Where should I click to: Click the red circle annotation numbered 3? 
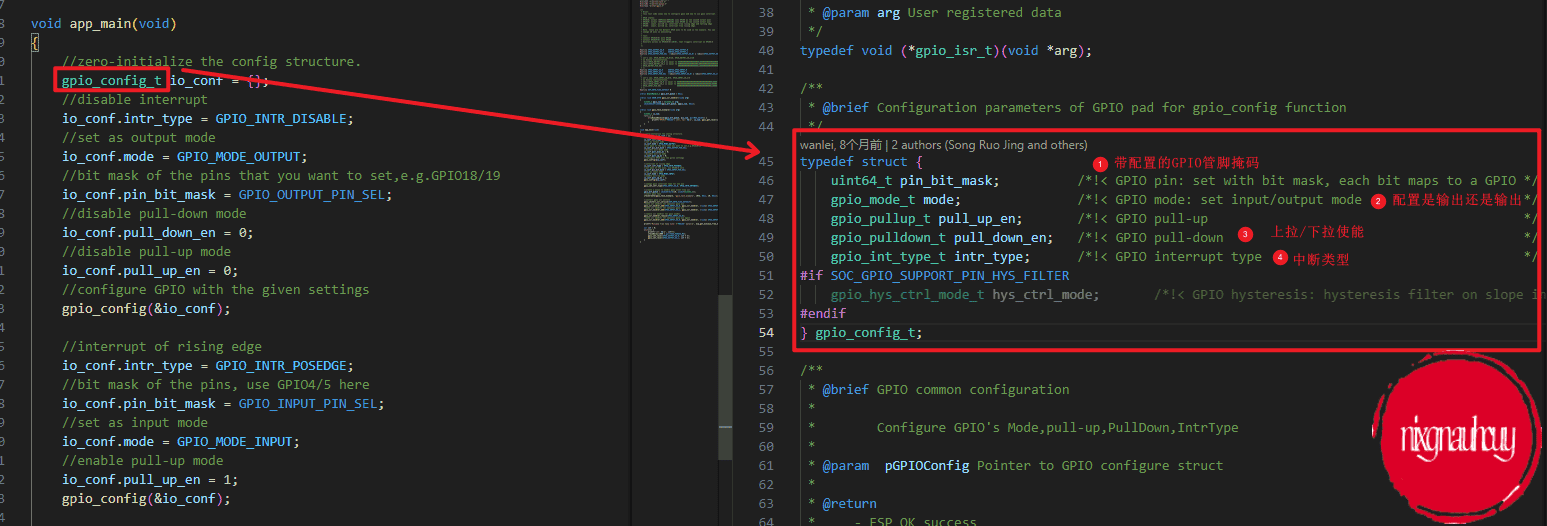click(x=1245, y=234)
